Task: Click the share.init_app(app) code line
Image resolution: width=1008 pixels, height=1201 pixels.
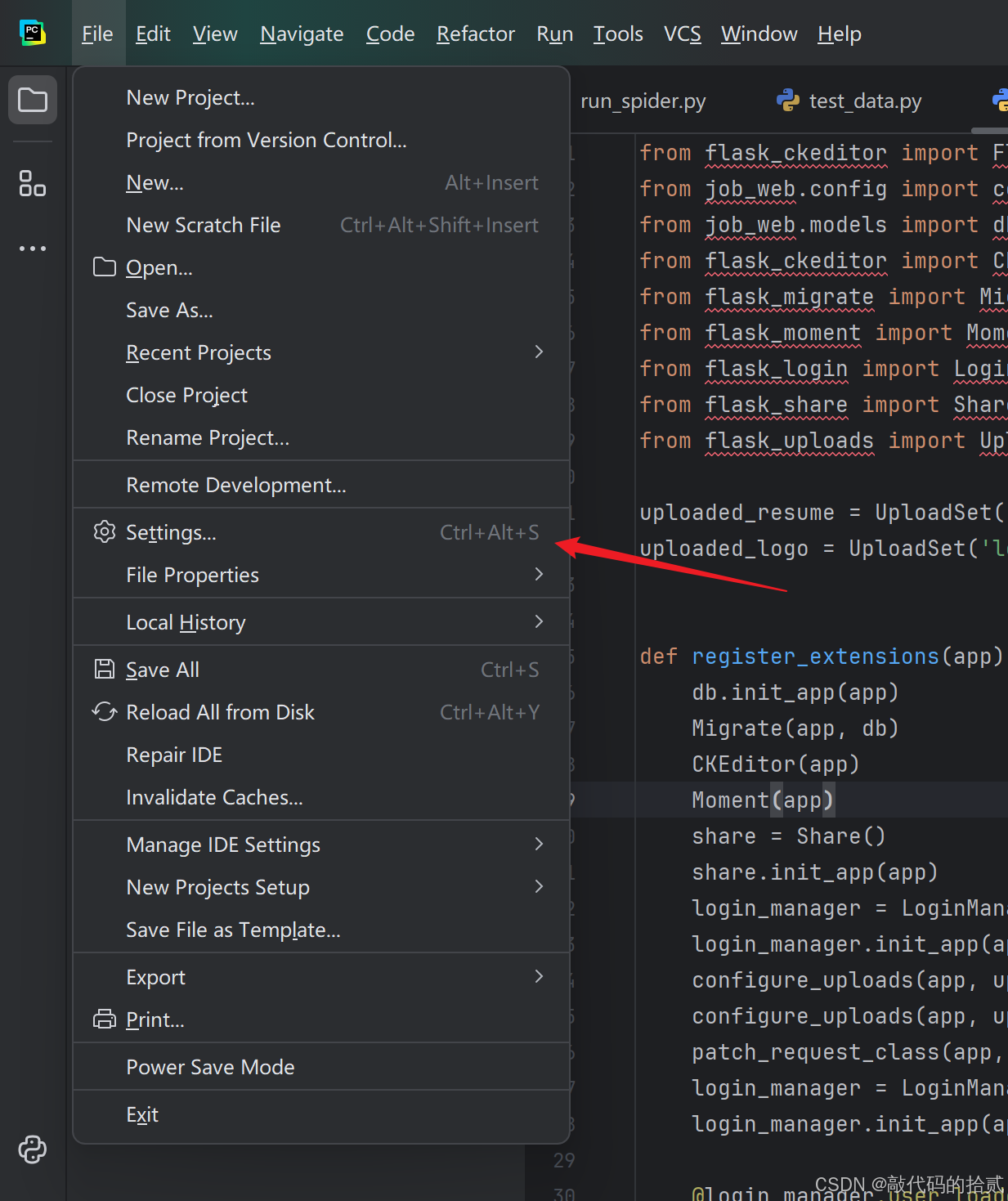Action: [x=815, y=872]
